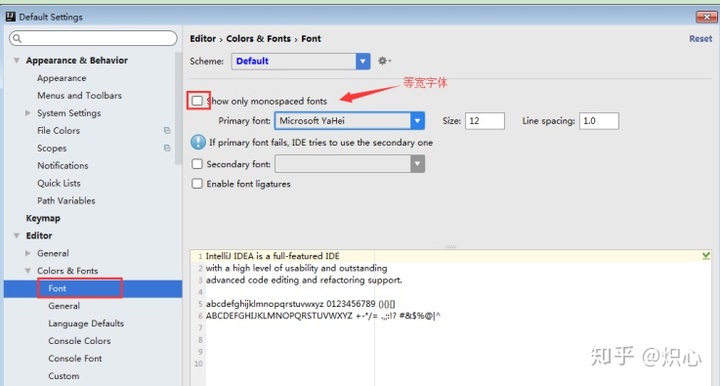This screenshot has height=386, width=720.
Task: Click the search magnifier icon in settings
Action: click(x=17, y=38)
